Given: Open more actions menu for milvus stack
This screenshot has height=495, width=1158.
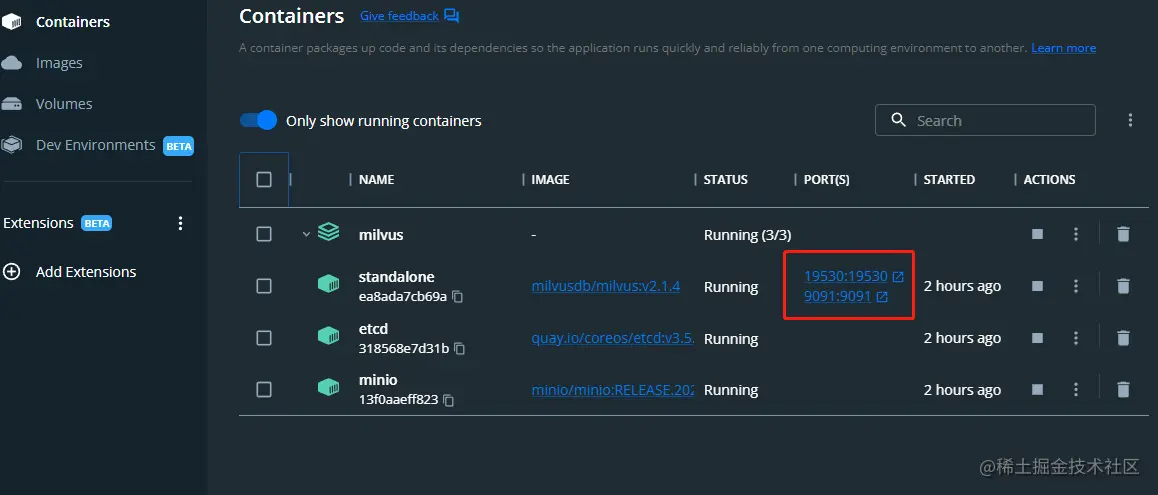Looking at the screenshot, I should tap(1076, 234).
